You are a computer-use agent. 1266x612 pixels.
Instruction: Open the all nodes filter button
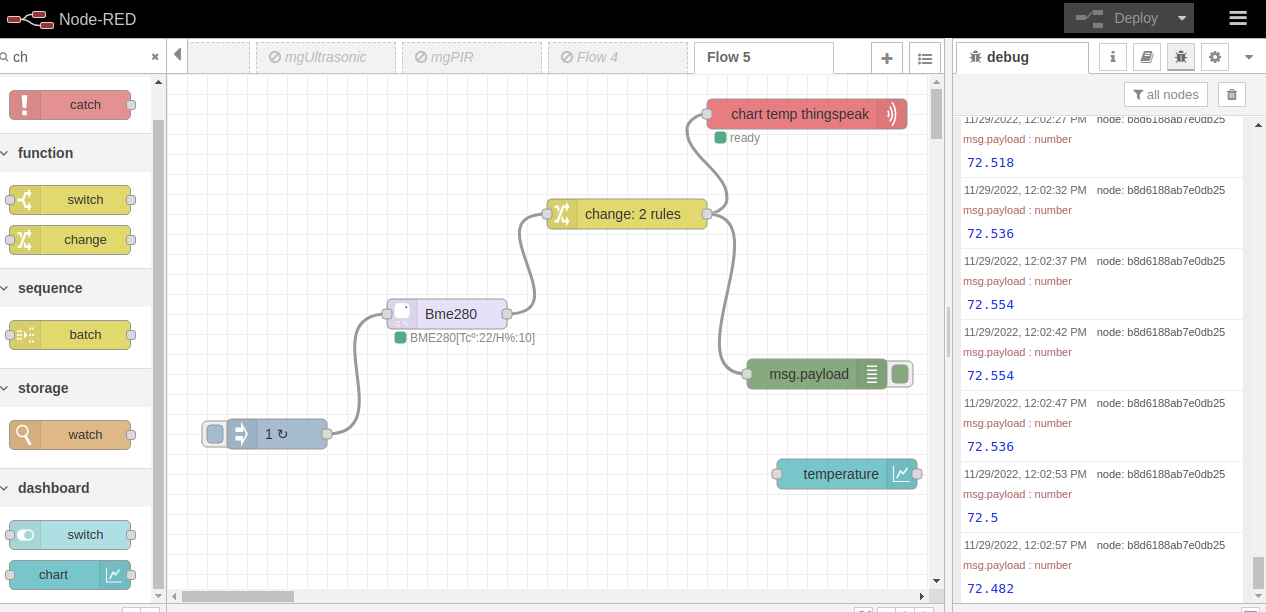[x=1166, y=94]
